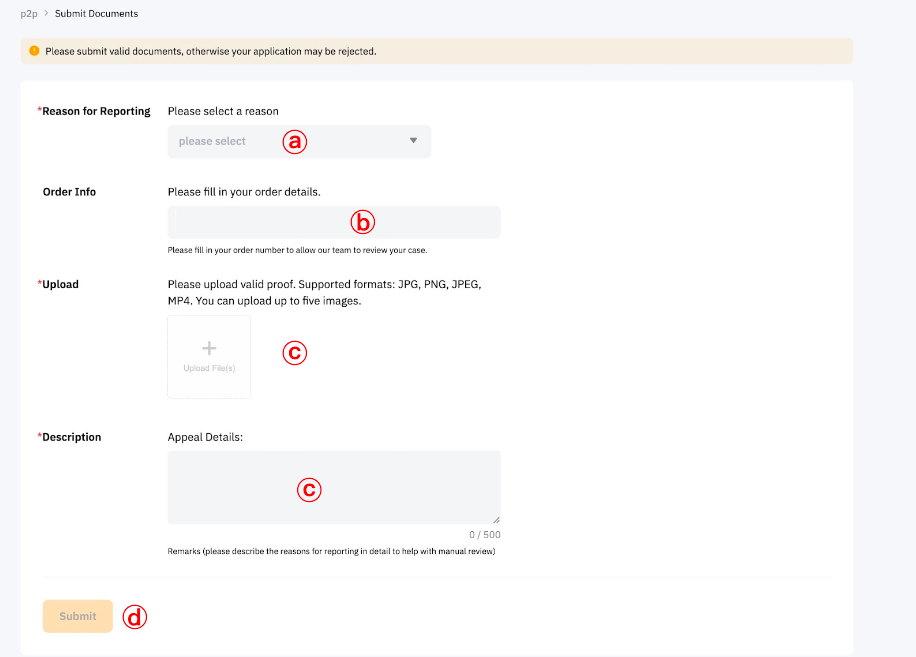
Task: Grab the description textarea resize handle
Action: pyautogui.click(x=496, y=519)
